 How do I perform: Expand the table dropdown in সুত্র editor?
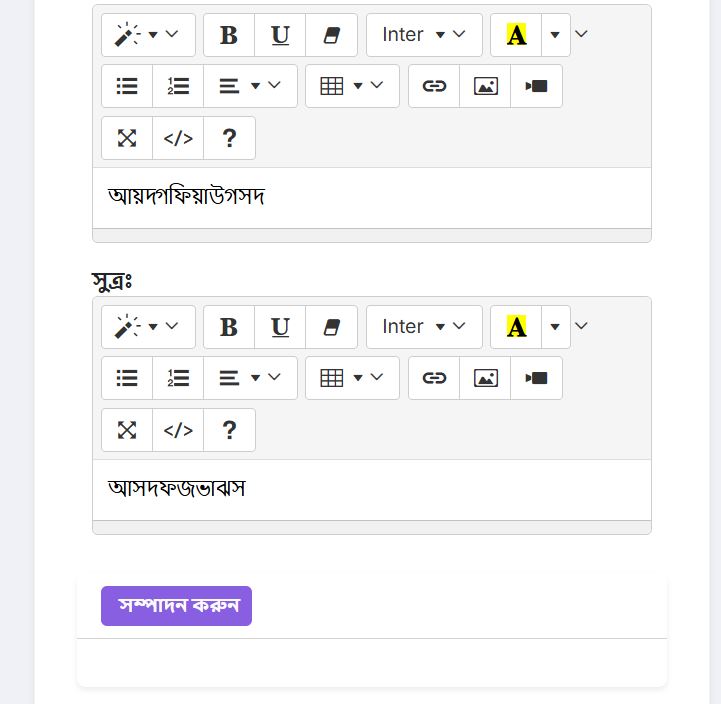coord(352,378)
